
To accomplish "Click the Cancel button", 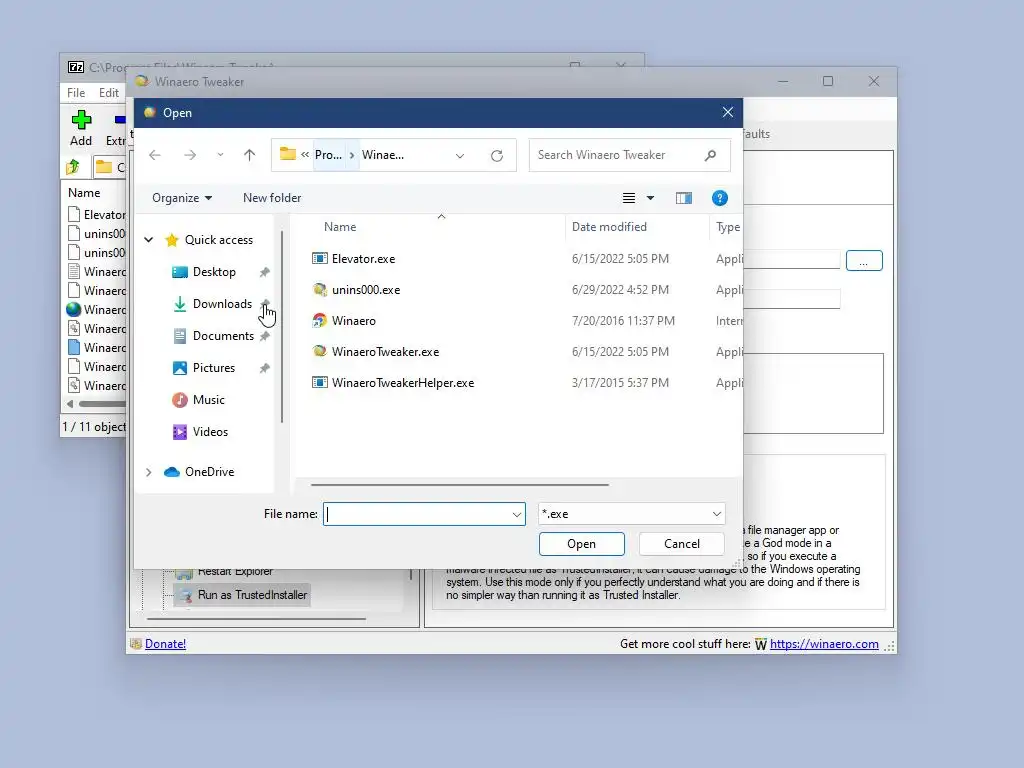I will point(681,544).
